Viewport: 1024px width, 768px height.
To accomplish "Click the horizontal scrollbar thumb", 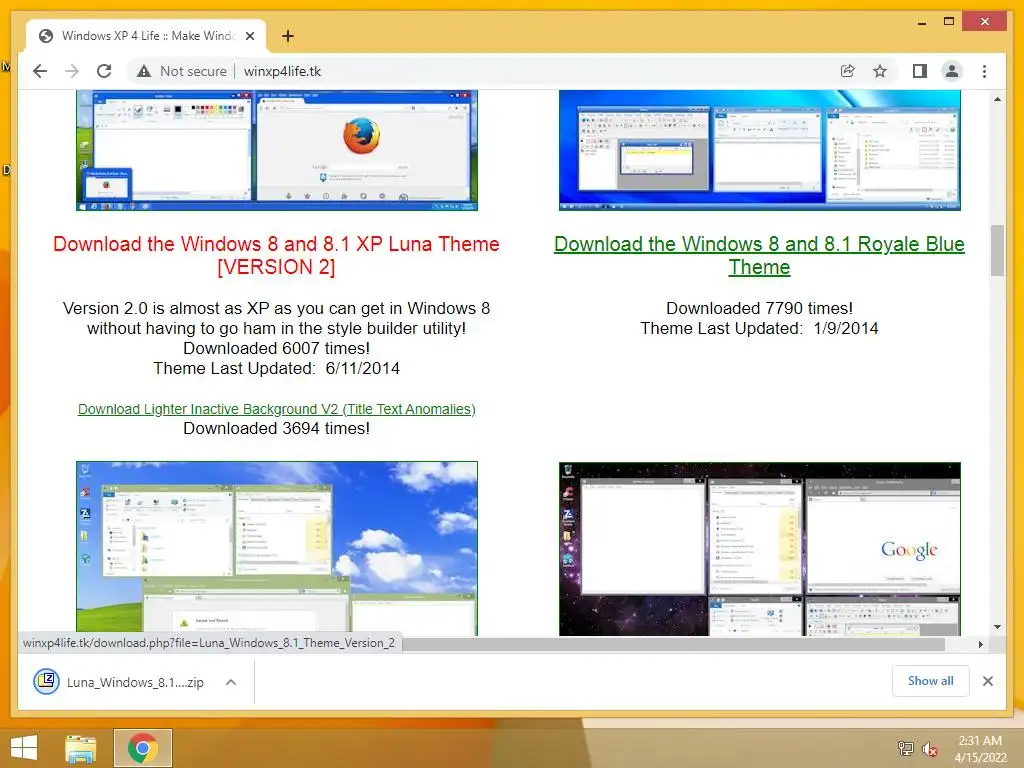I will point(673,644).
